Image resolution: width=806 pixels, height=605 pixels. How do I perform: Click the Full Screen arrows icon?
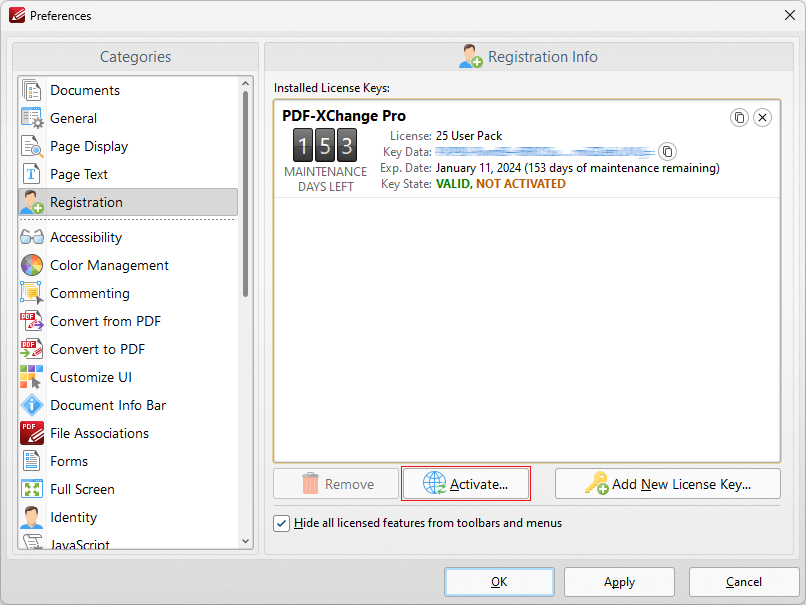click(31, 489)
